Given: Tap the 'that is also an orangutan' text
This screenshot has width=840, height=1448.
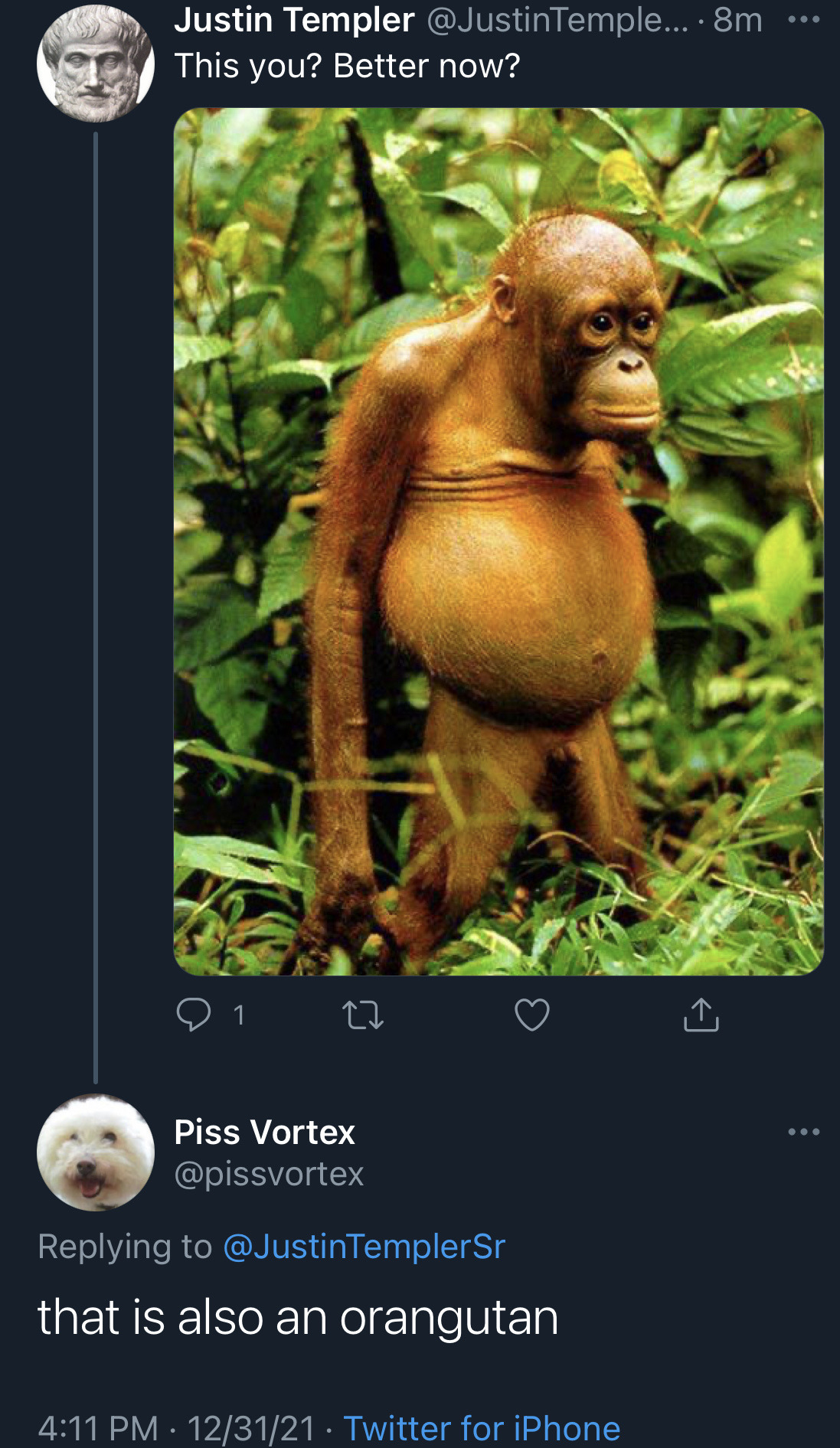Looking at the screenshot, I should (x=298, y=1318).
